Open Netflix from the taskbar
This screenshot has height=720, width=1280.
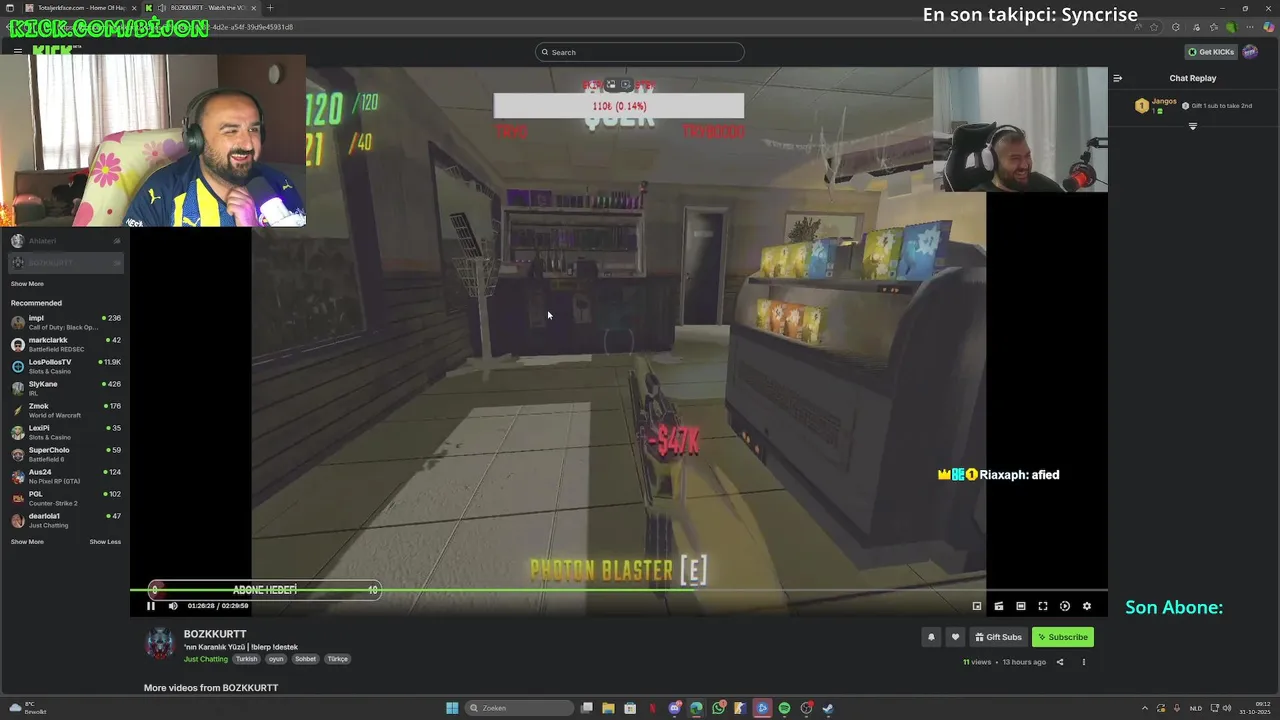pyautogui.click(x=653, y=708)
